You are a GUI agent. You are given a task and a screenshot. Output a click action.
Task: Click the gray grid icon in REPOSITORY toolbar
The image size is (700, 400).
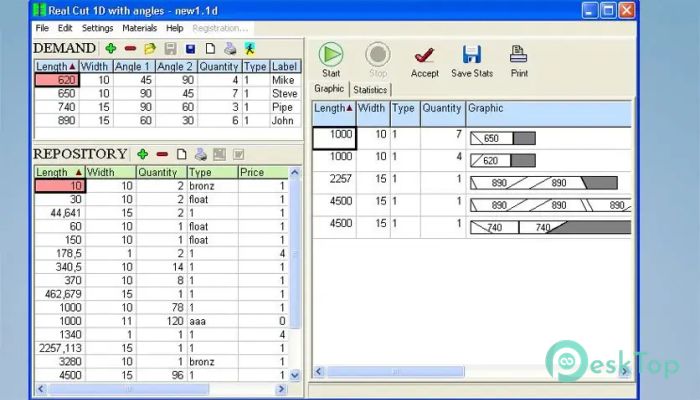(219, 154)
